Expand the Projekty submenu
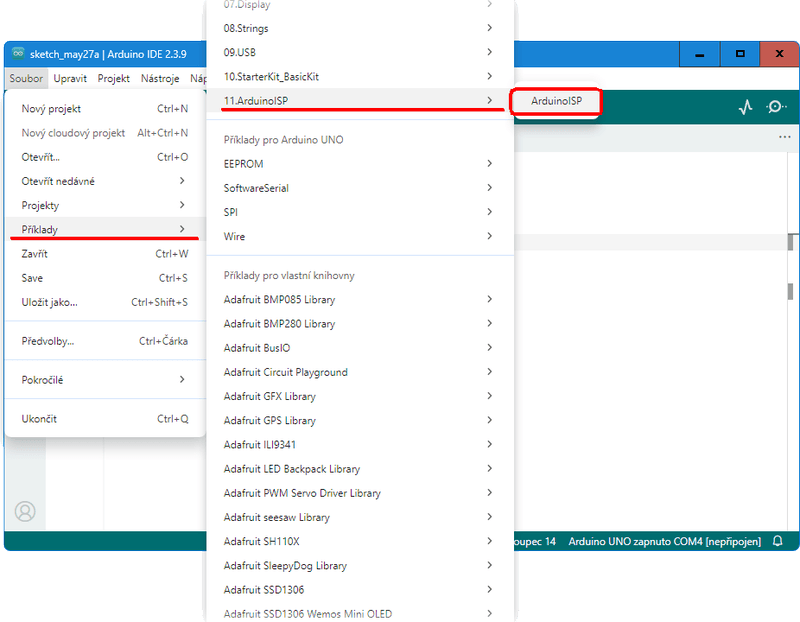The image size is (800, 622). (105, 205)
